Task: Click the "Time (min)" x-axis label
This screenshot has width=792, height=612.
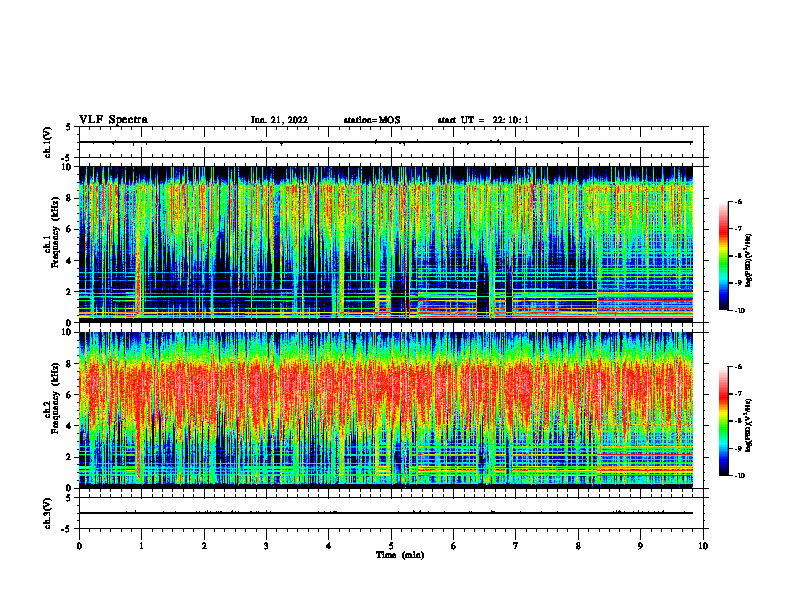Action: (400, 555)
